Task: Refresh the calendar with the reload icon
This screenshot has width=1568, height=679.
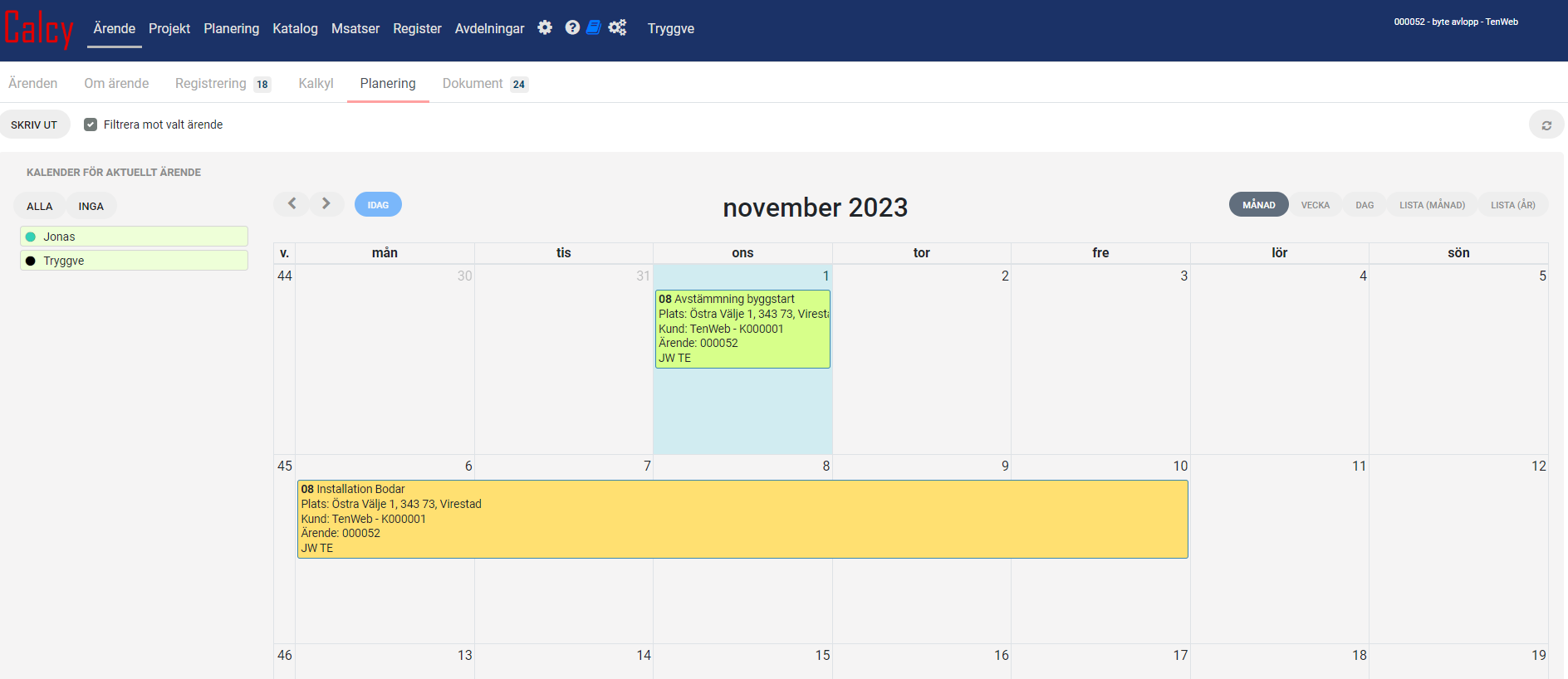Action: [1546, 125]
